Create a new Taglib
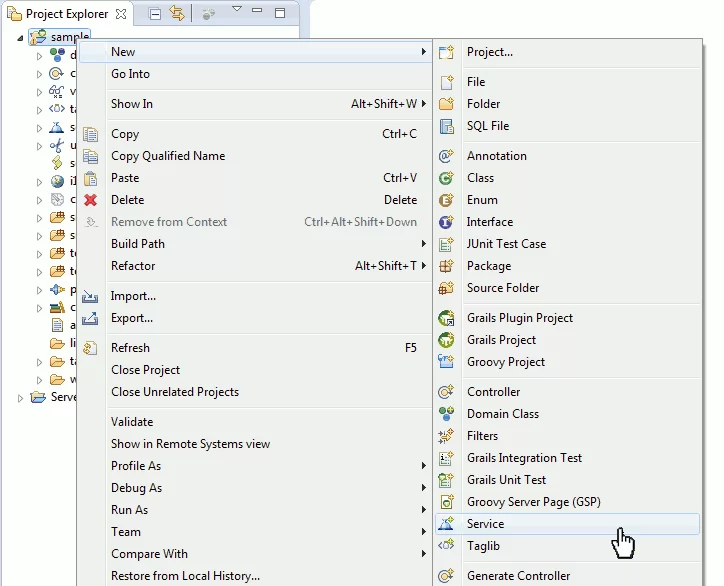The image size is (724, 586). click(x=567, y=546)
